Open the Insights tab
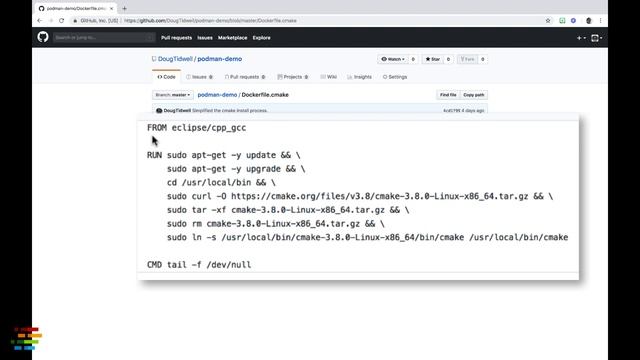 pyautogui.click(x=360, y=77)
